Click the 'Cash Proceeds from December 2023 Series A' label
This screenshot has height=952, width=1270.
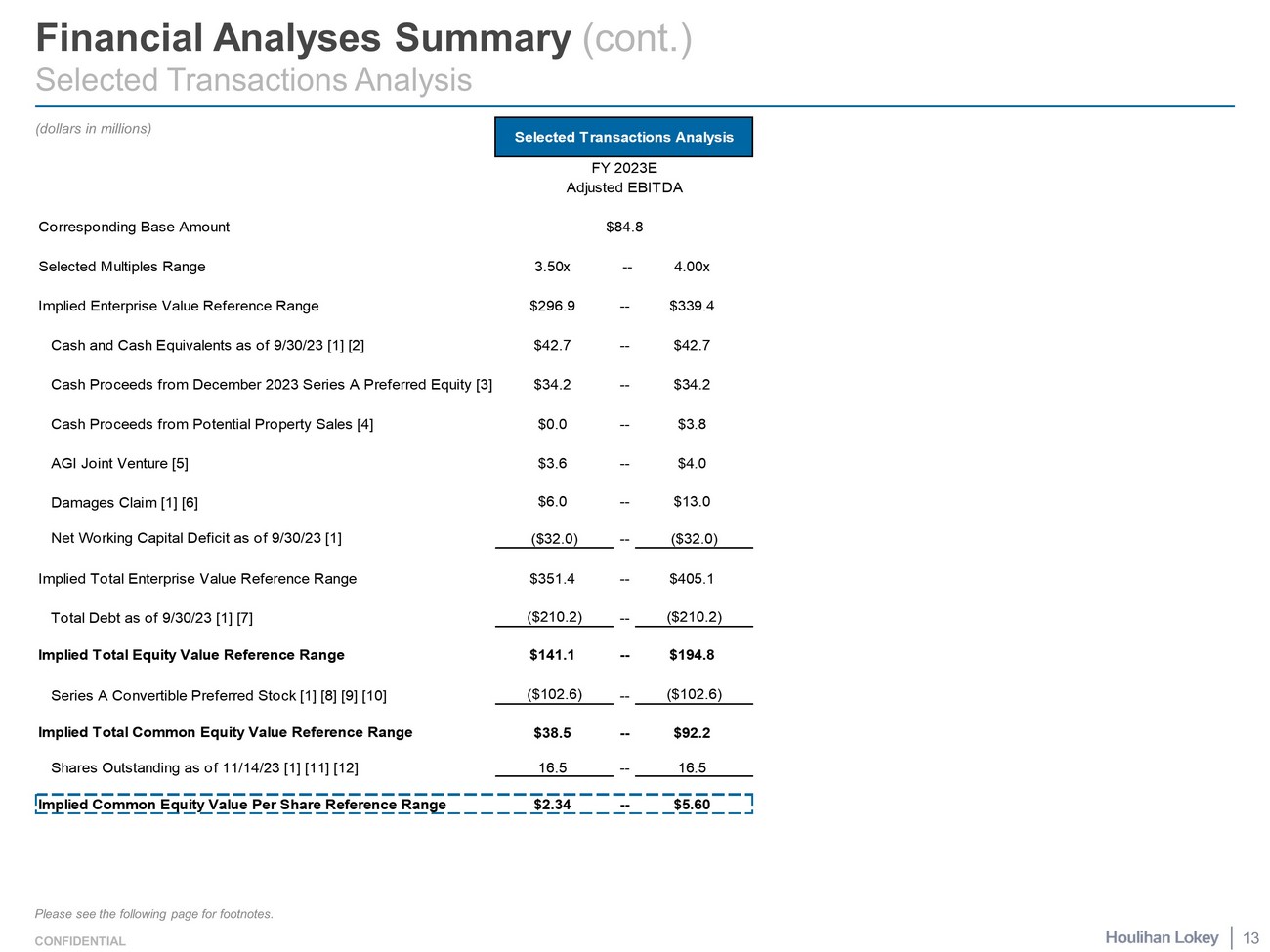(x=272, y=385)
